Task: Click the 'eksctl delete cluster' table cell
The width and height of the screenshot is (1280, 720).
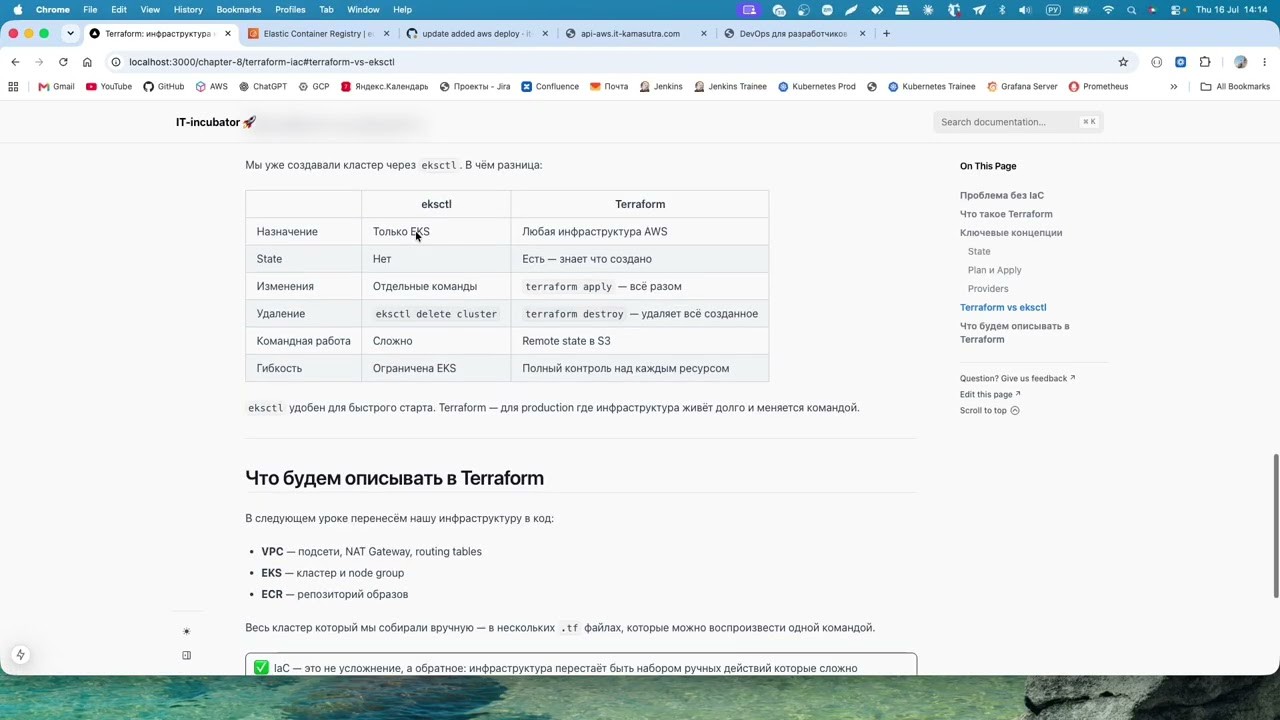Action: (x=436, y=314)
